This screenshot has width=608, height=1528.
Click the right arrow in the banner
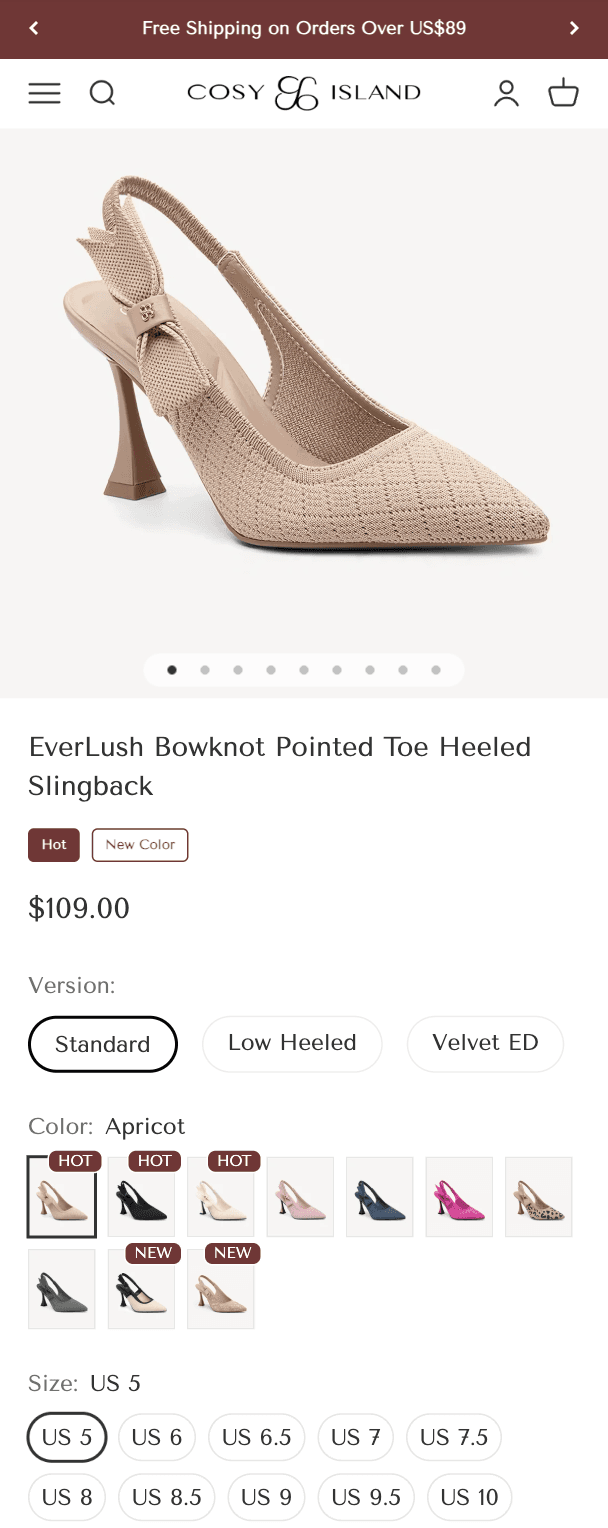(x=575, y=28)
